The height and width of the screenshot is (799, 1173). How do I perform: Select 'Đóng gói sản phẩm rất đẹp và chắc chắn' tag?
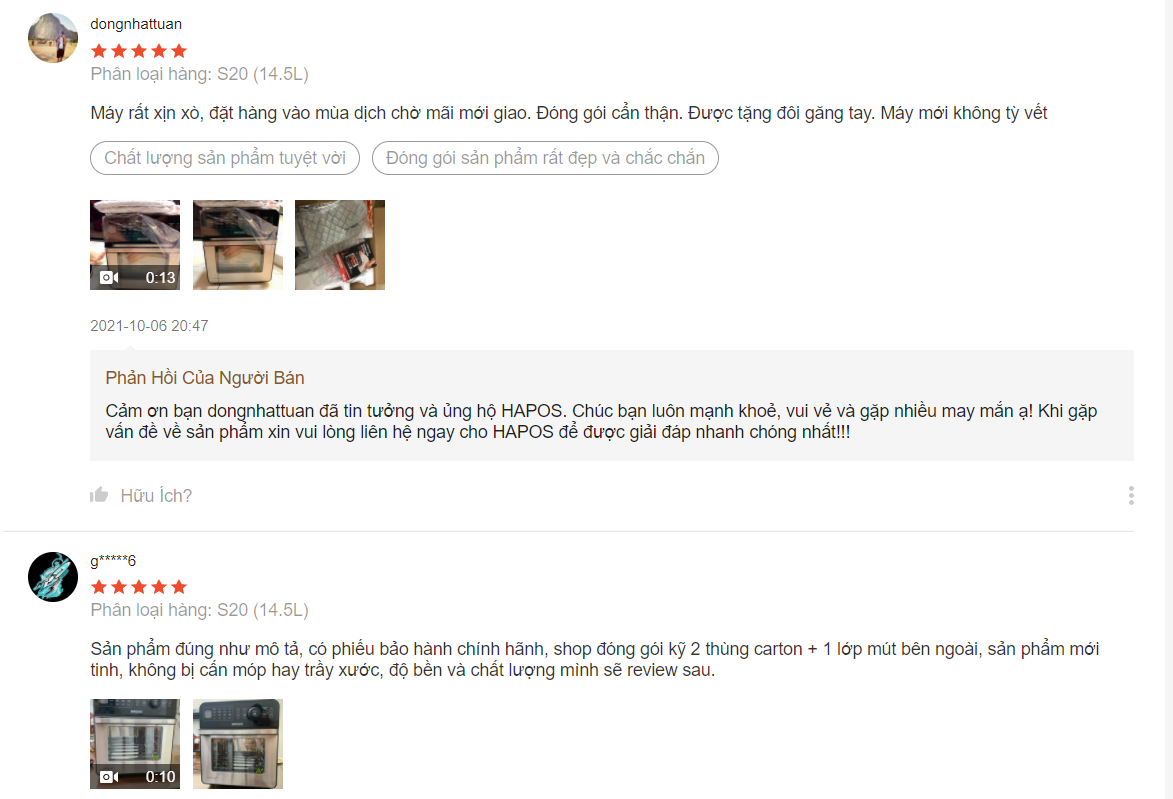click(545, 158)
